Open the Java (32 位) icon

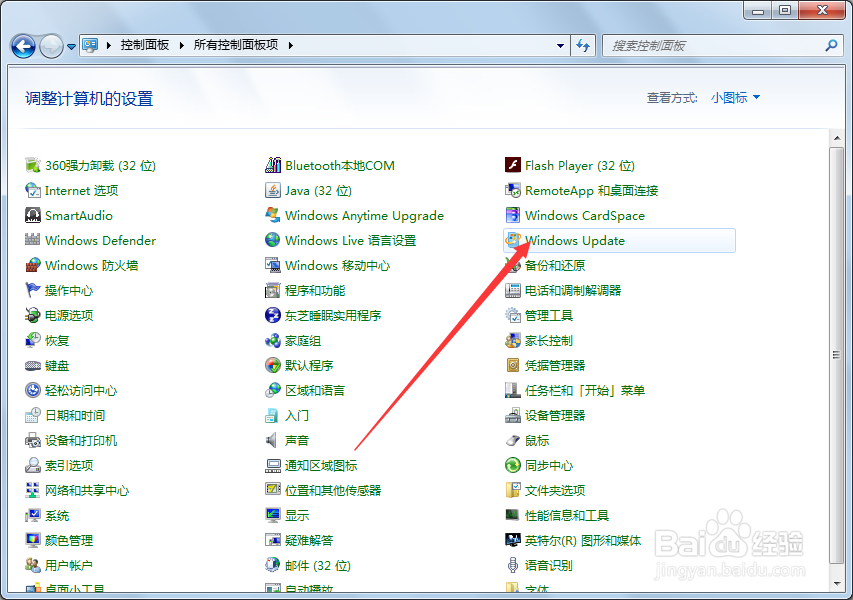(x=273, y=190)
